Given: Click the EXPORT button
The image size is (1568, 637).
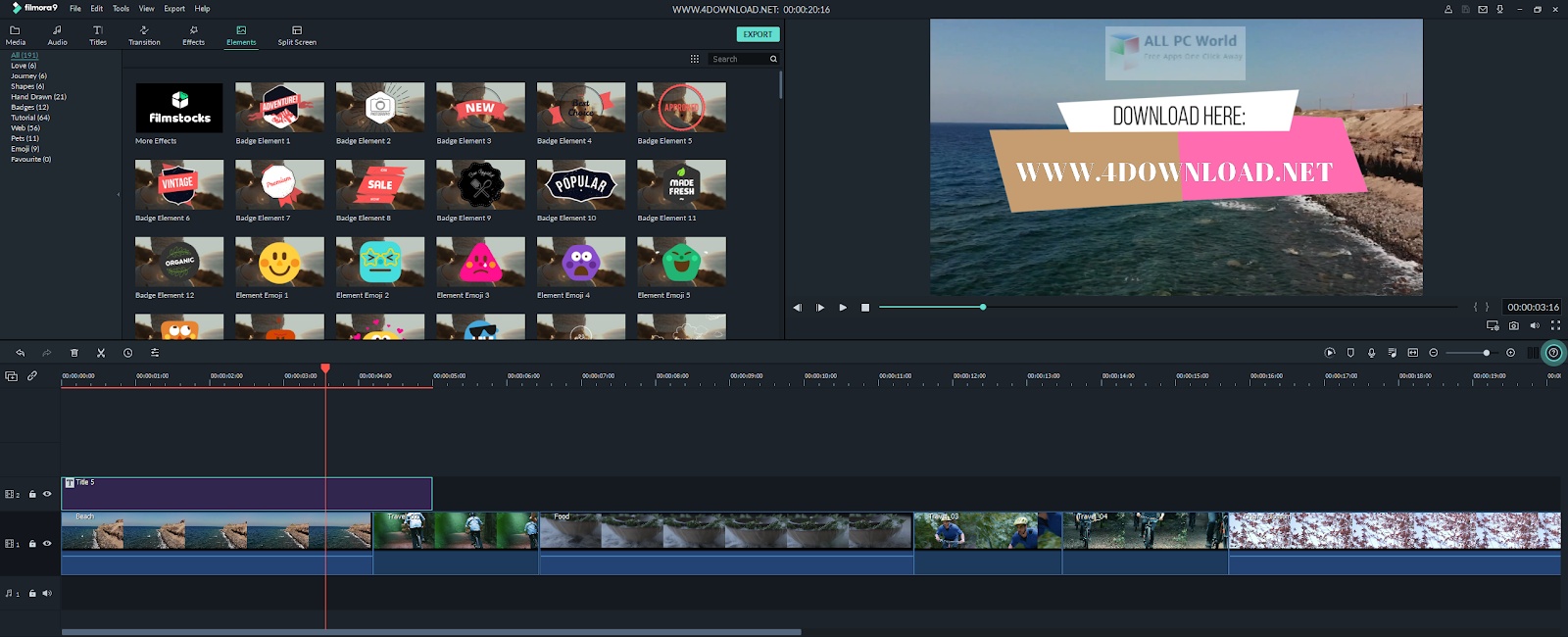Looking at the screenshot, I should click(758, 34).
